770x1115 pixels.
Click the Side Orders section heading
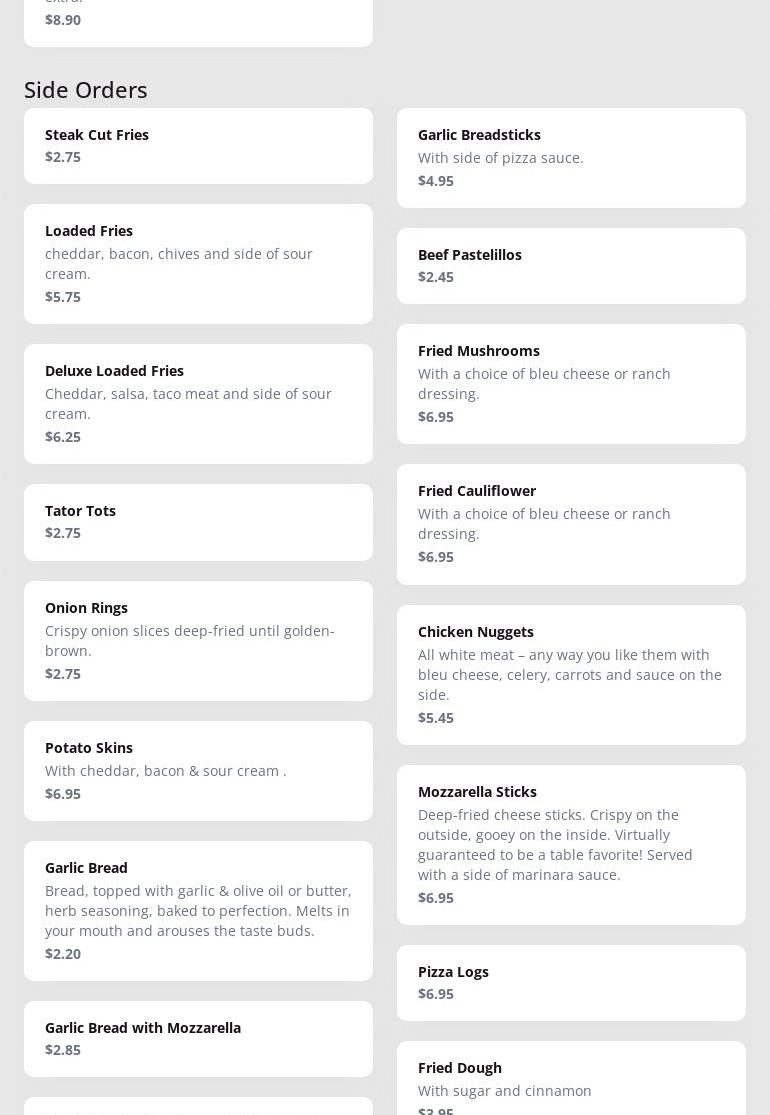[x=86, y=90]
